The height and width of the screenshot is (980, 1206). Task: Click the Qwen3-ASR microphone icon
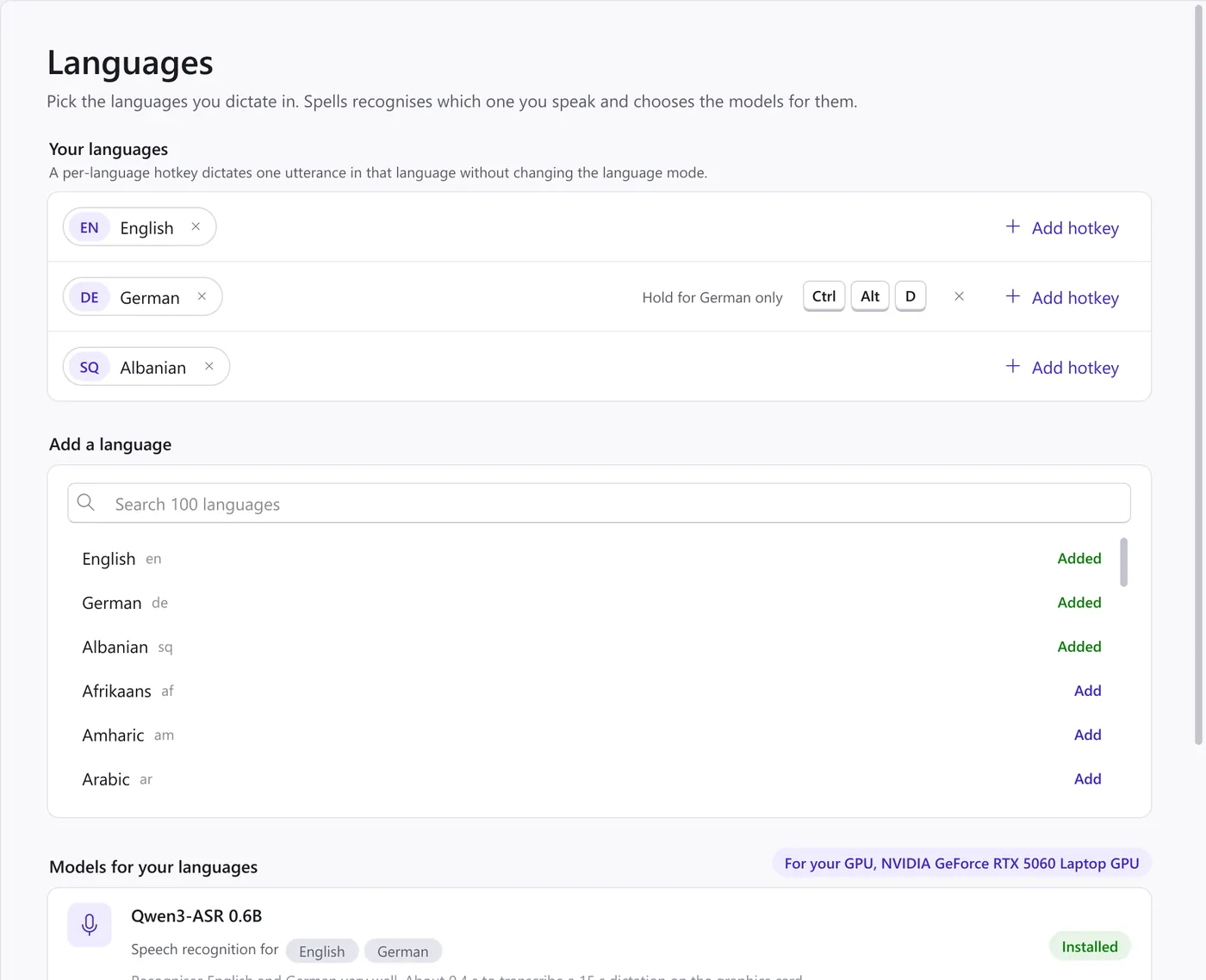click(90, 925)
